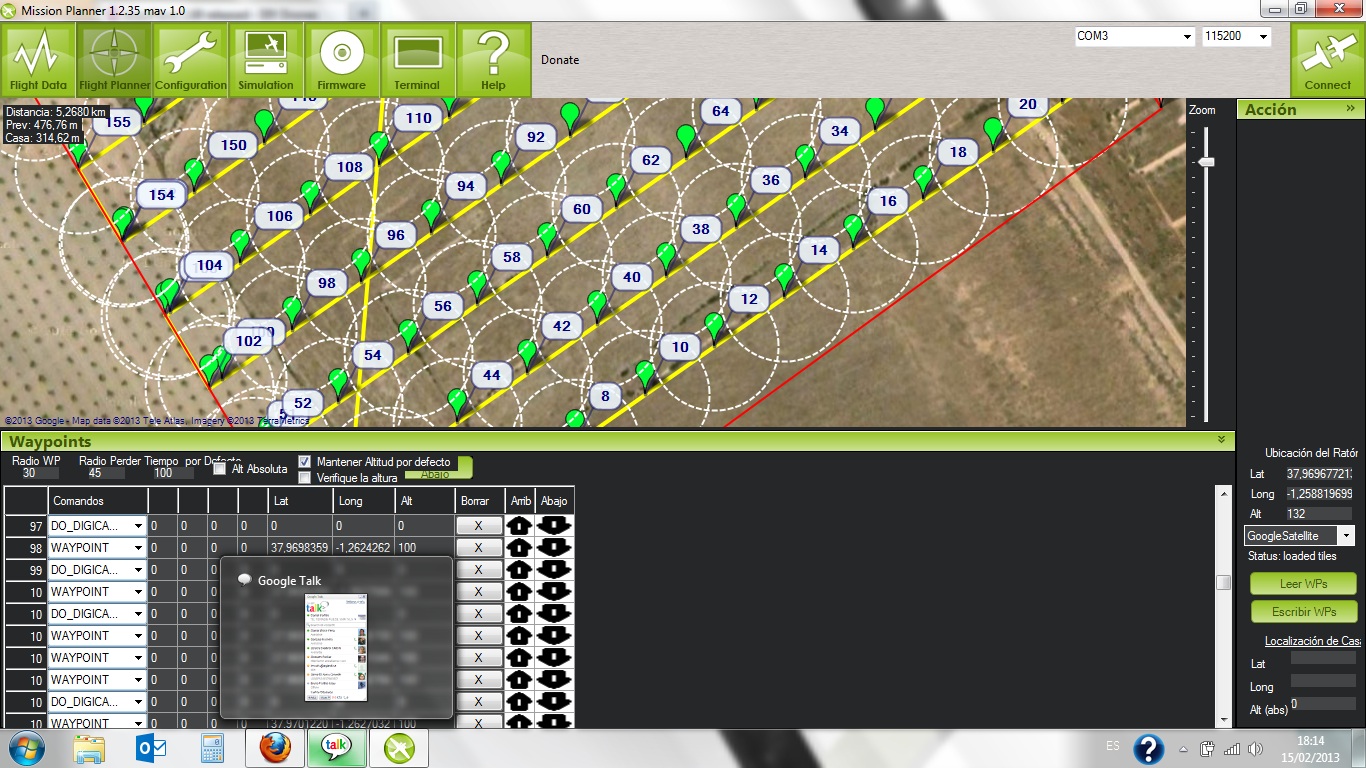Open the Configuration wrench icon
Screen dimensions: 1366x768
pyautogui.click(x=190, y=60)
